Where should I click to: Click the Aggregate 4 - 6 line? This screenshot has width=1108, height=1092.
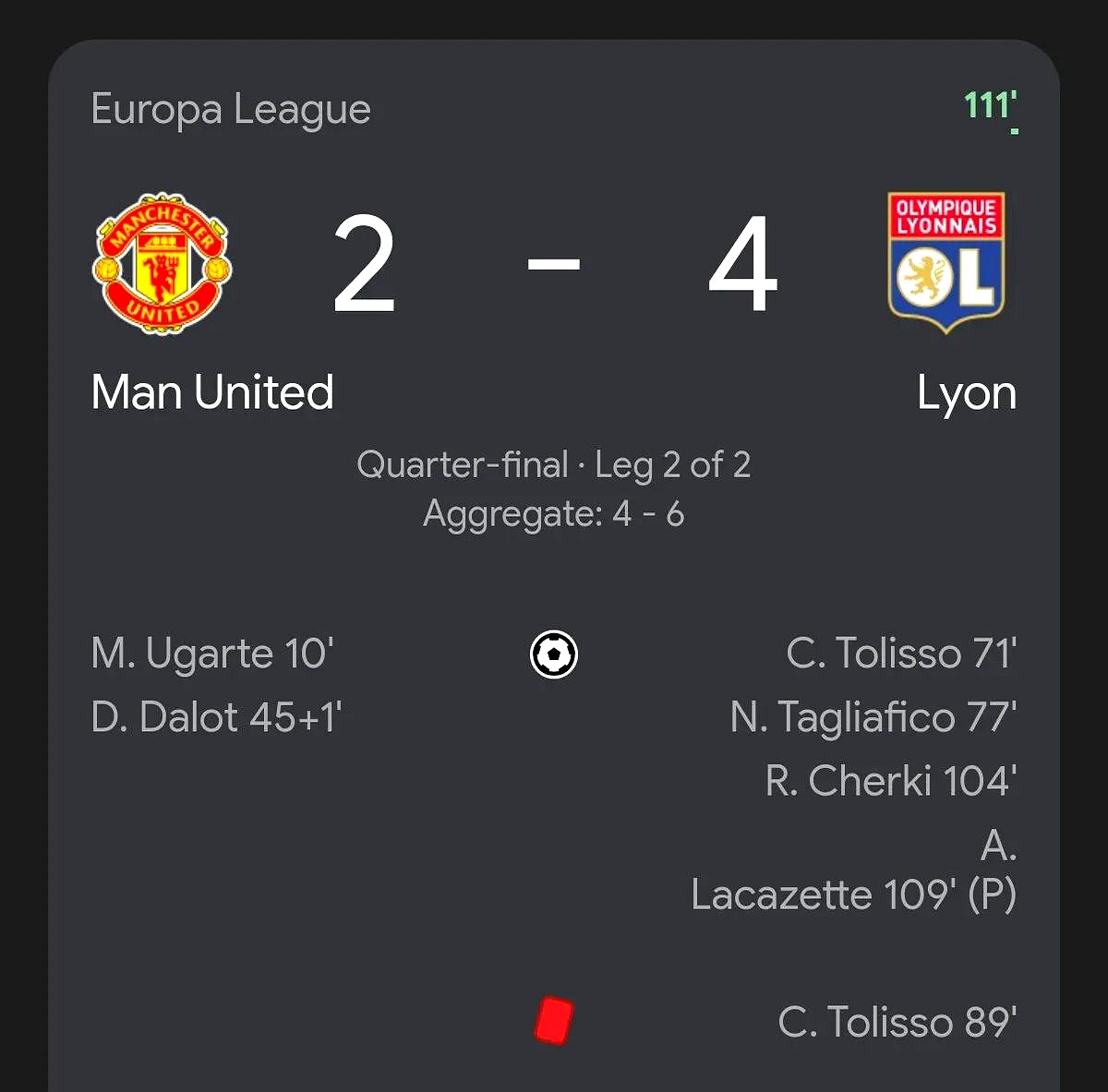[x=554, y=514]
